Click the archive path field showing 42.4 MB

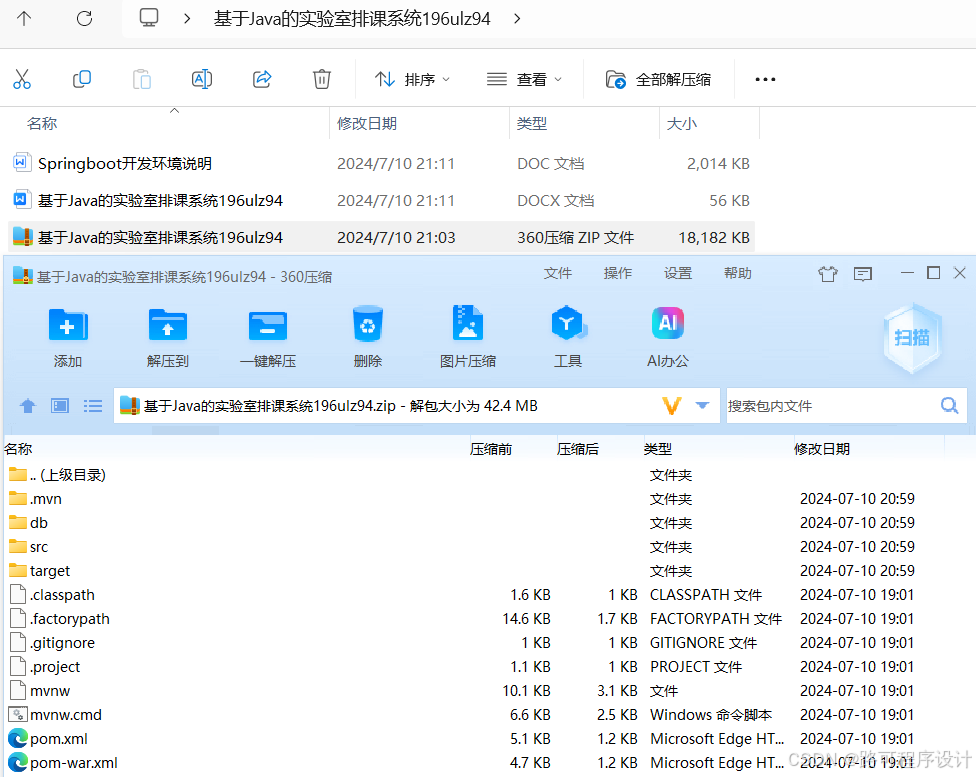coord(386,406)
